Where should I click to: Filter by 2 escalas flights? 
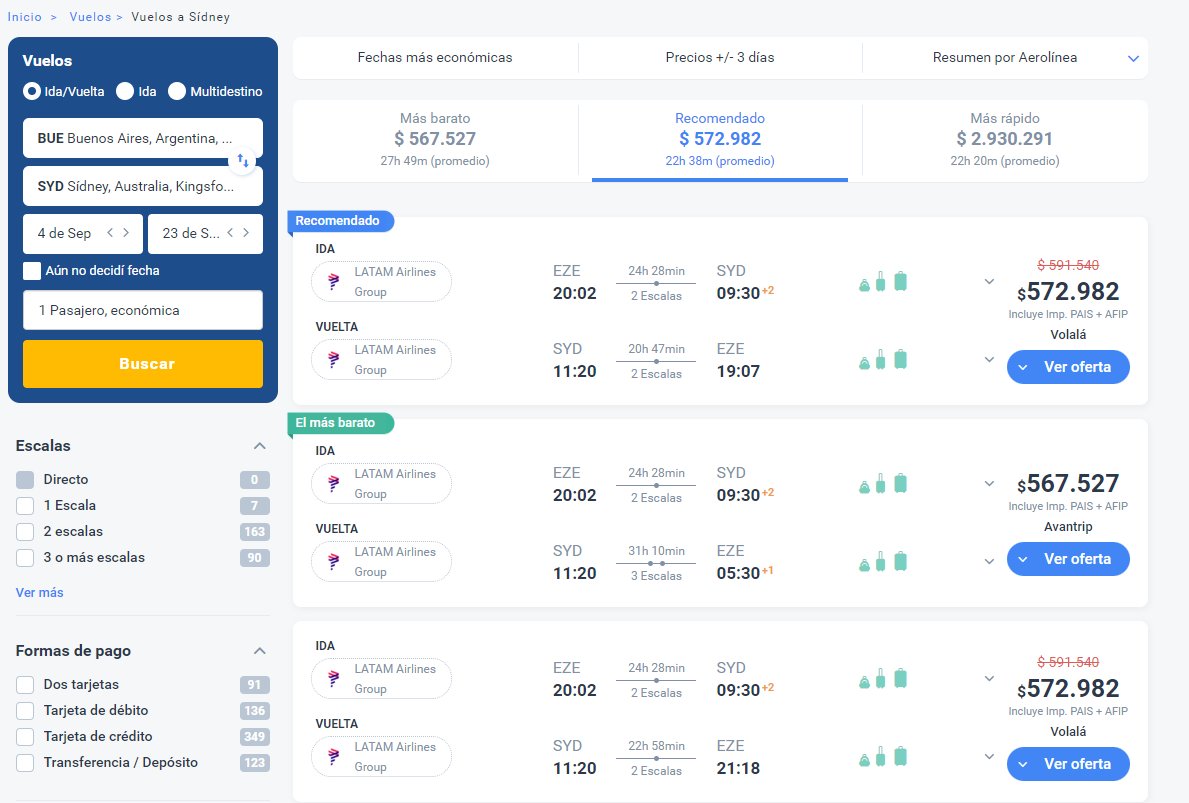pyautogui.click(x=25, y=532)
